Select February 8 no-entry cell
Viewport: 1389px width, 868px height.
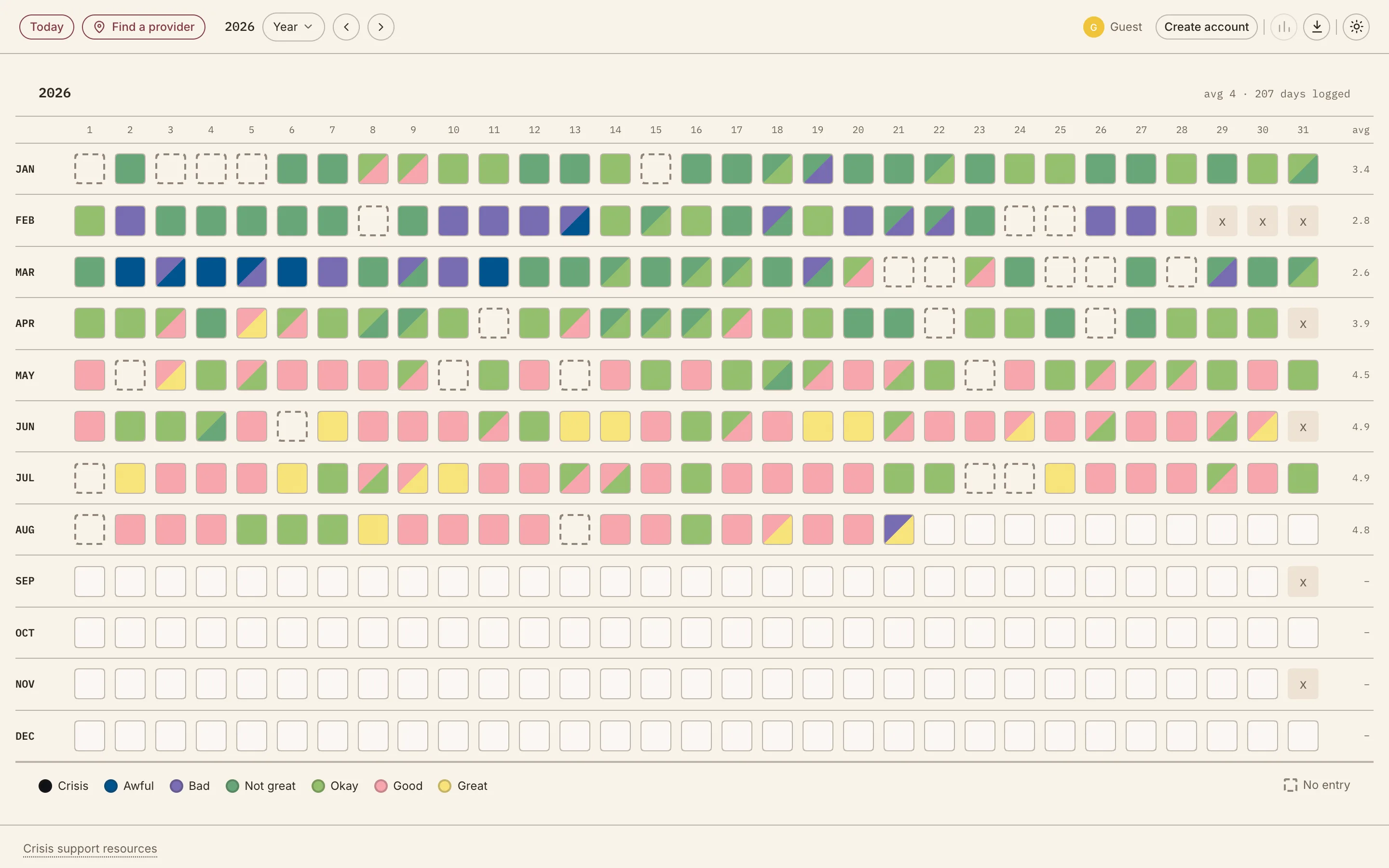[x=373, y=220]
